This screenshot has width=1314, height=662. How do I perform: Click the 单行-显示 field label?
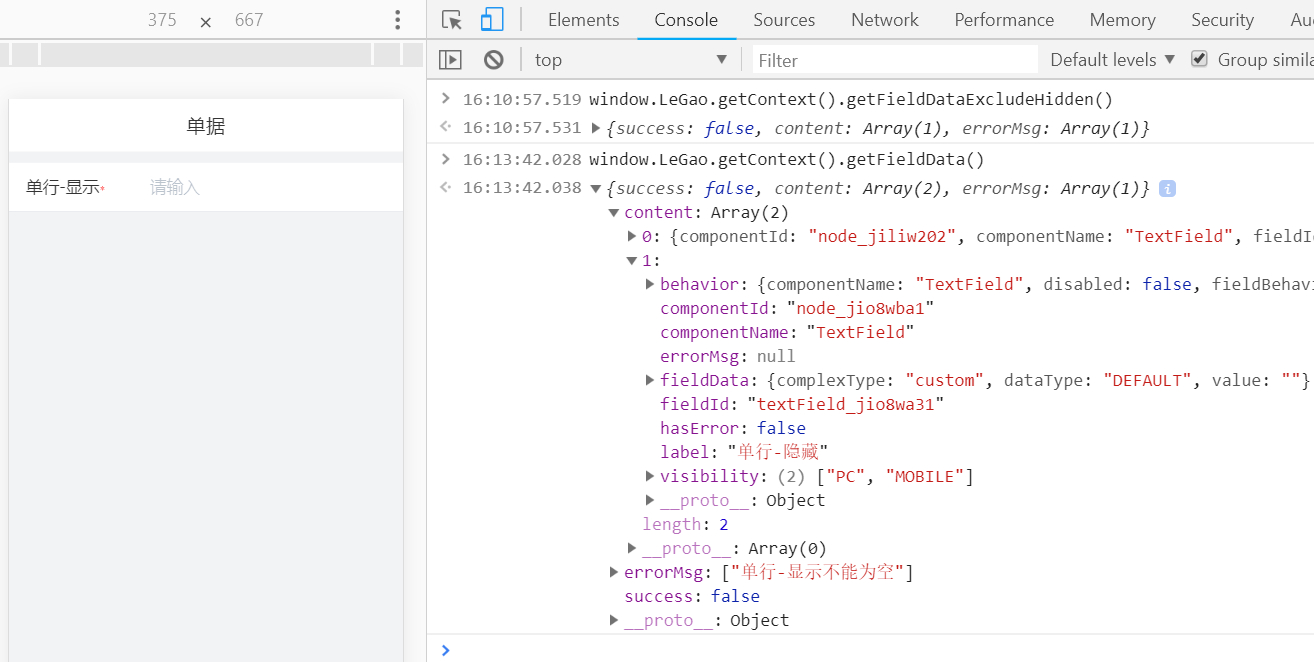64,187
